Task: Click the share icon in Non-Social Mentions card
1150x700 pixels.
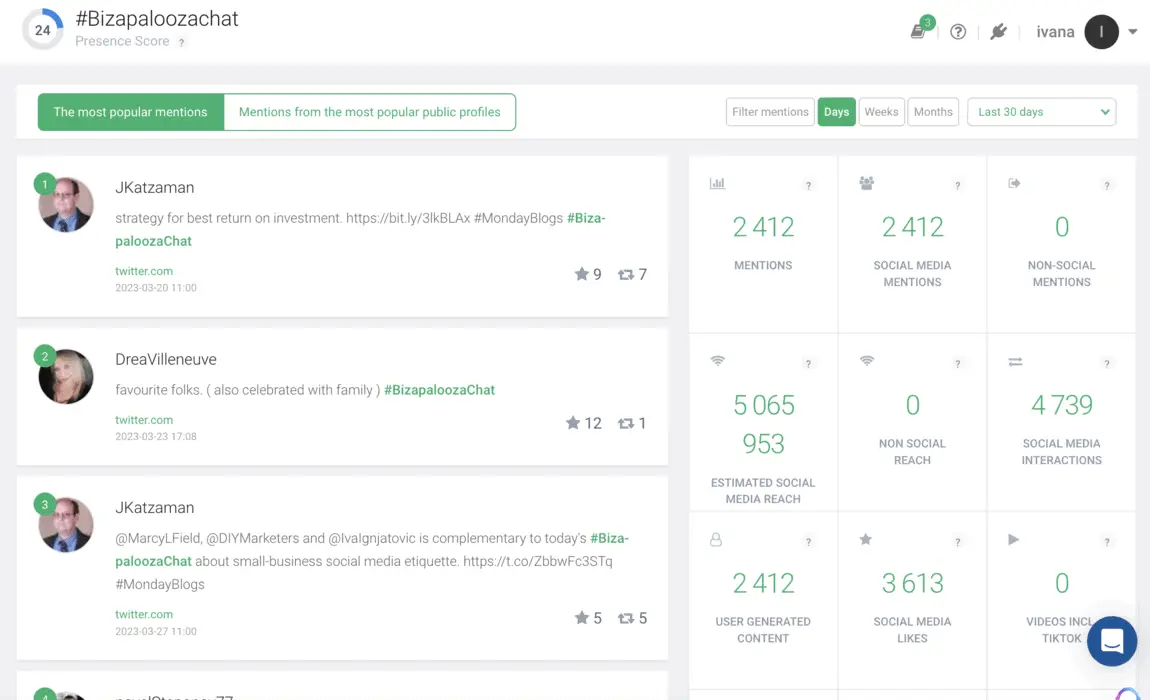Action: point(1014,183)
